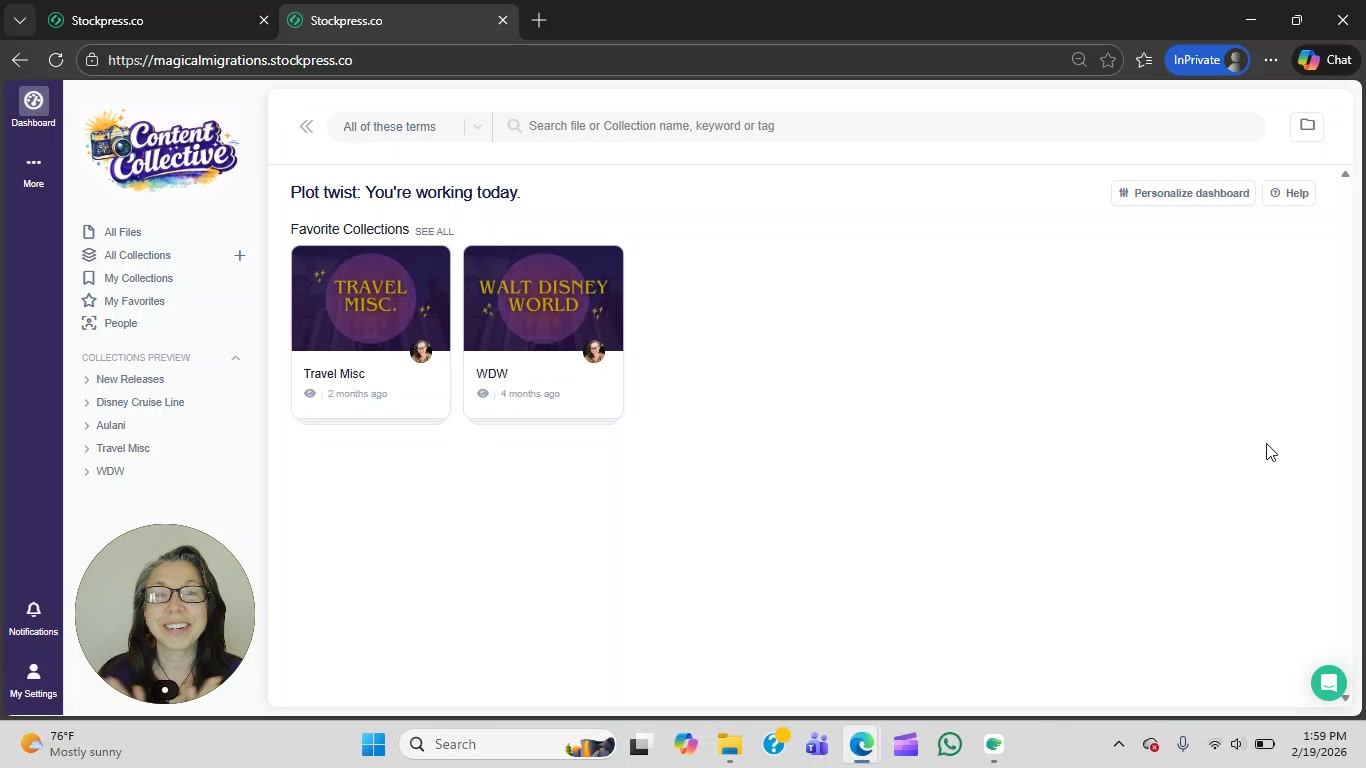The width and height of the screenshot is (1366, 768).
Task: Open the clock showing 1:59 PM
Action: pos(1318,745)
